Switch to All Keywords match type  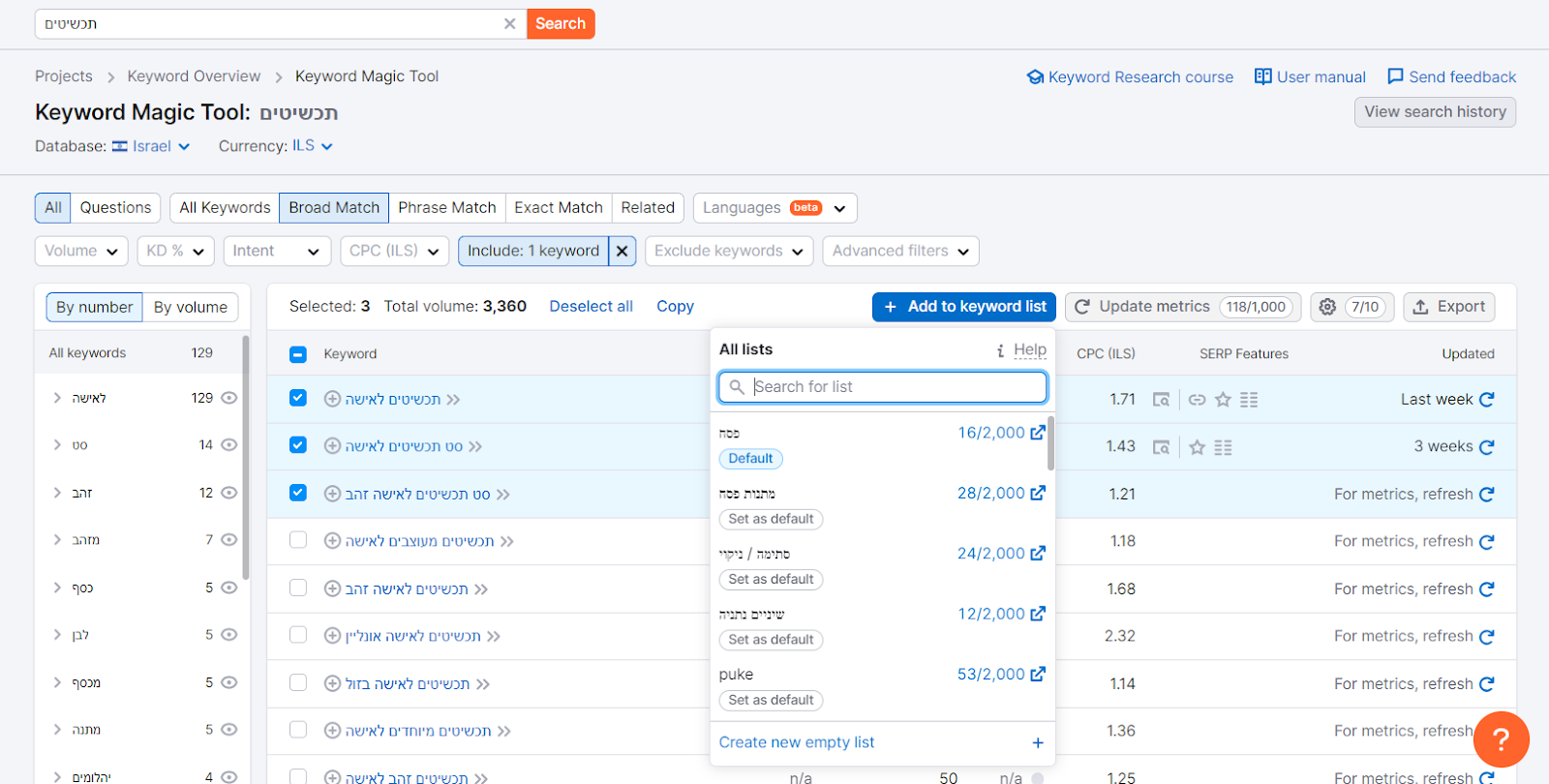click(225, 207)
